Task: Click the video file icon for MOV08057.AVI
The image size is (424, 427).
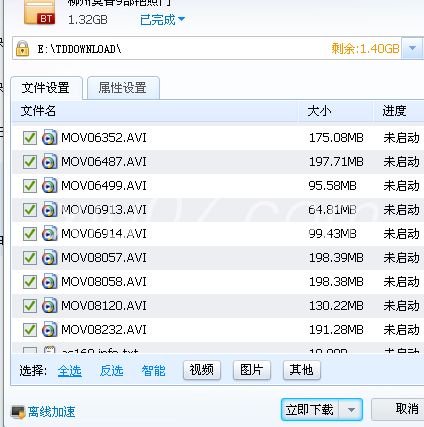Action: (49, 257)
